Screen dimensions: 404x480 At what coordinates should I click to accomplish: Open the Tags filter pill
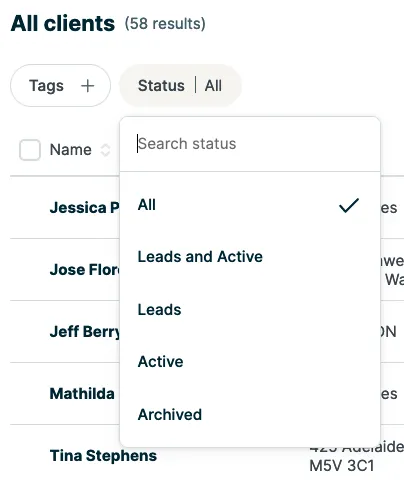(60, 86)
